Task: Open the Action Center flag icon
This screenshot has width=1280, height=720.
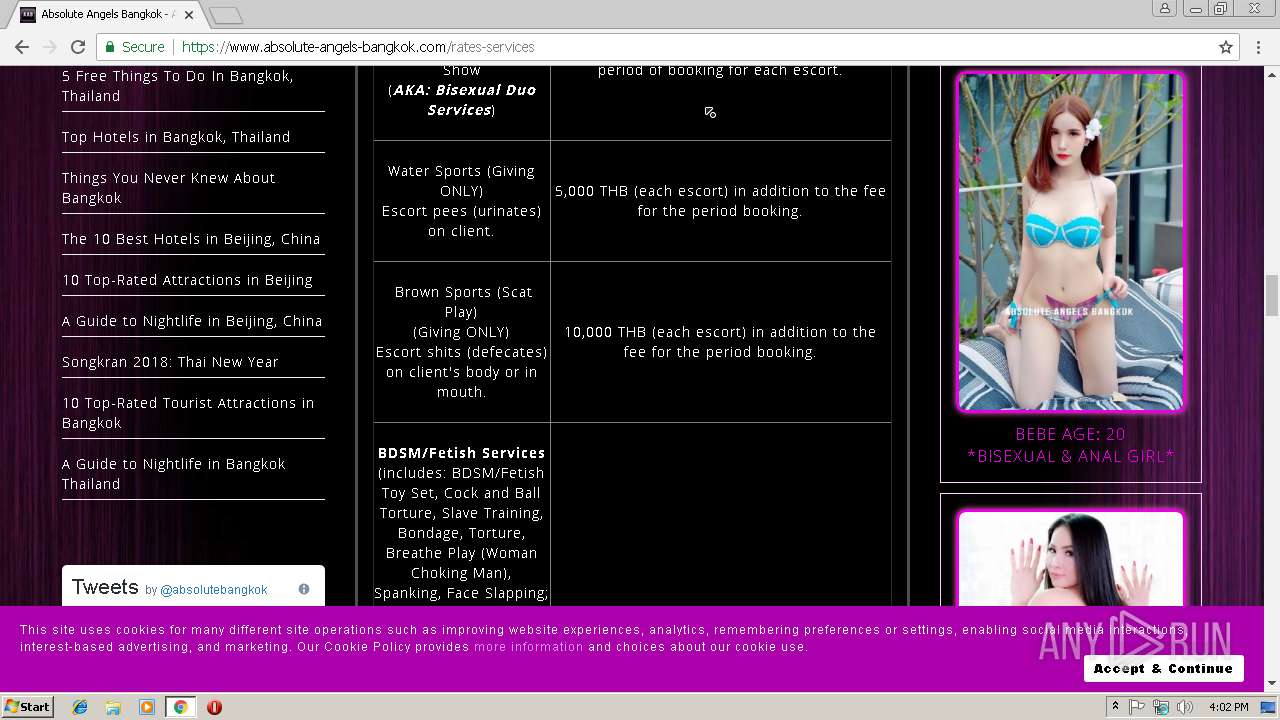Action: 1137,707
